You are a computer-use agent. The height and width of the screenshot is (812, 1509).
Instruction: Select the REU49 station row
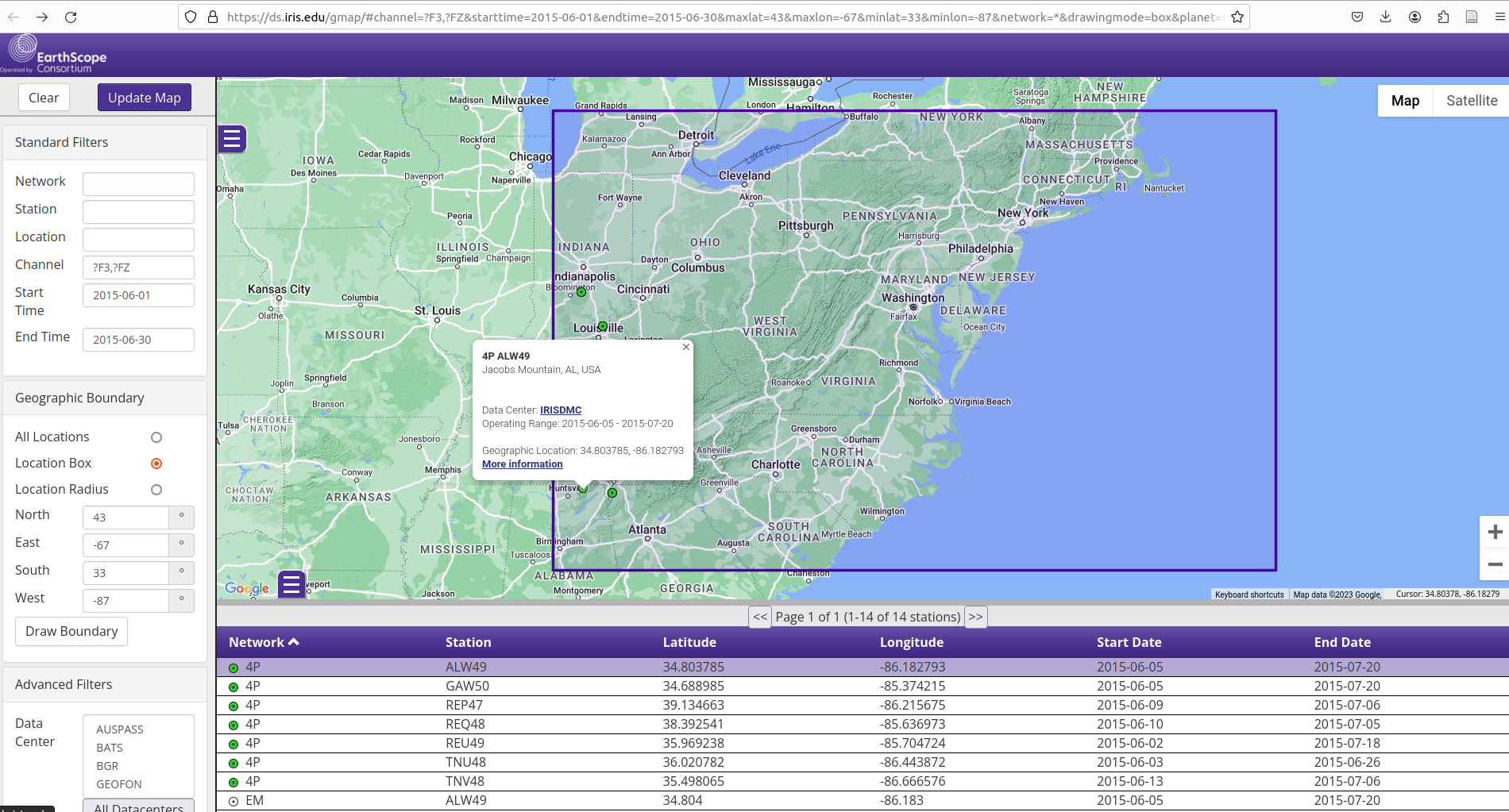(863, 744)
